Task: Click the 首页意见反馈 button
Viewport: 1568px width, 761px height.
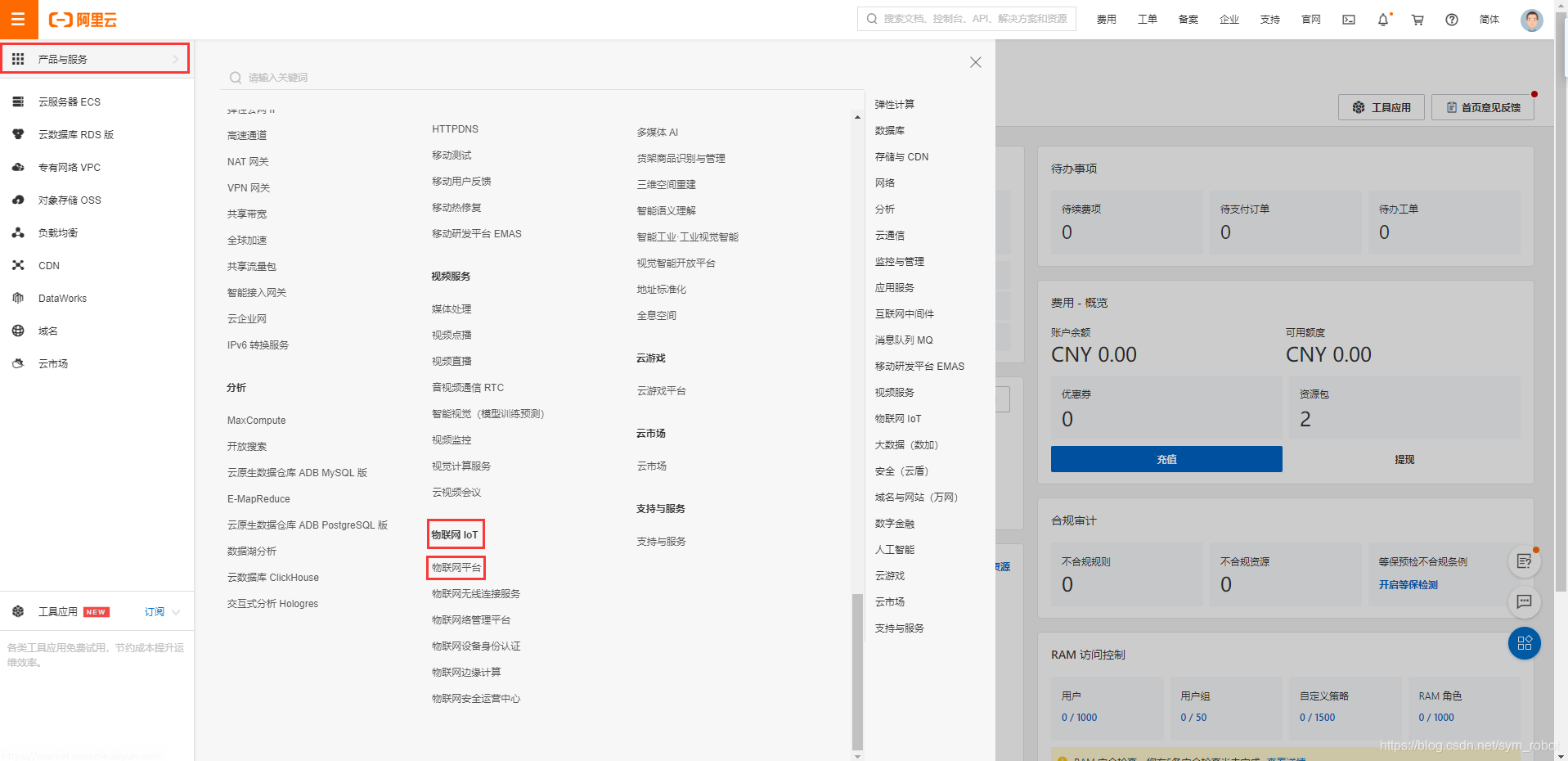Action: click(x=1482, y=107)
